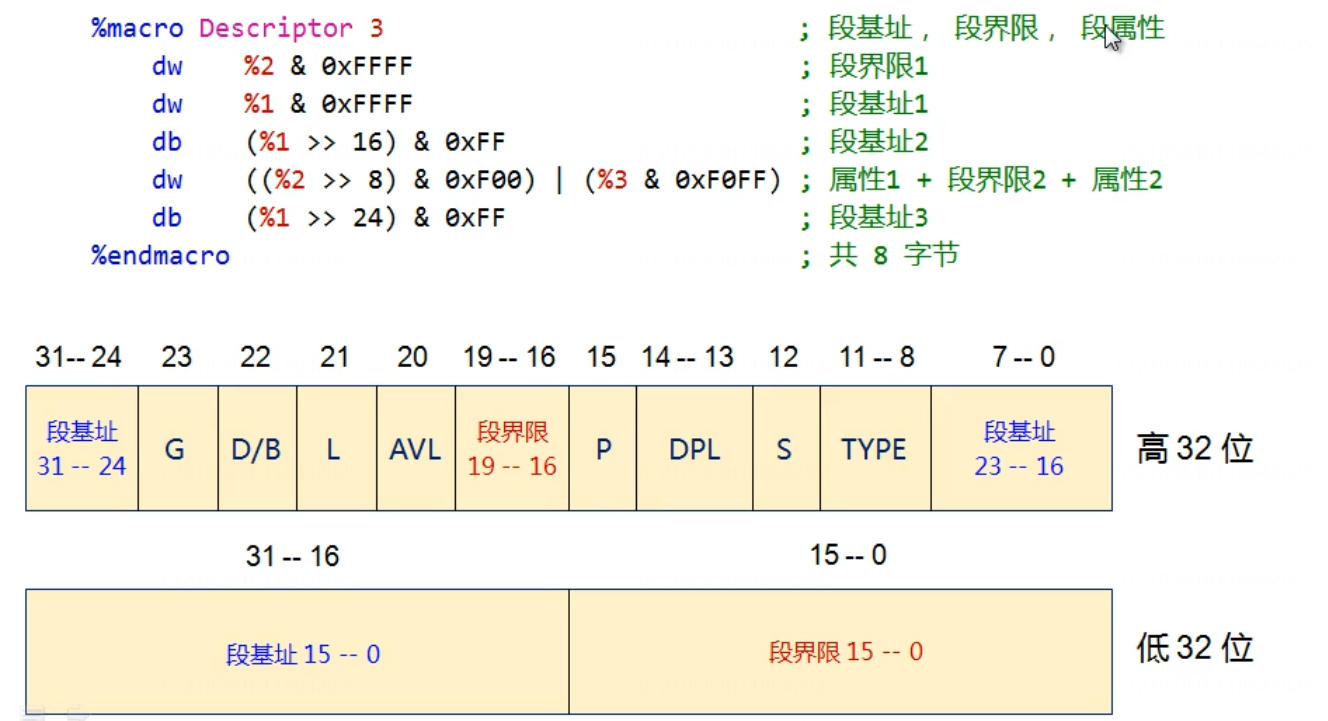Screen dimensions: 1328x721
Task: Click the '(%1 >> 16) & 0xFF' expression
Action: pyautogui.click(x=375, y=141)
